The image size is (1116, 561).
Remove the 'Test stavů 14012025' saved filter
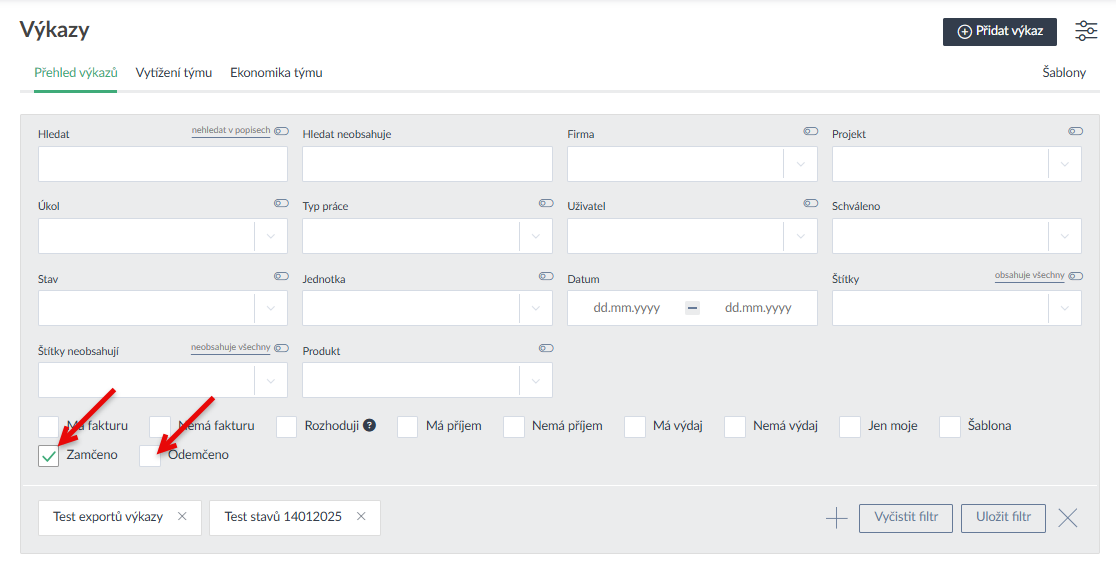(361, 517)
